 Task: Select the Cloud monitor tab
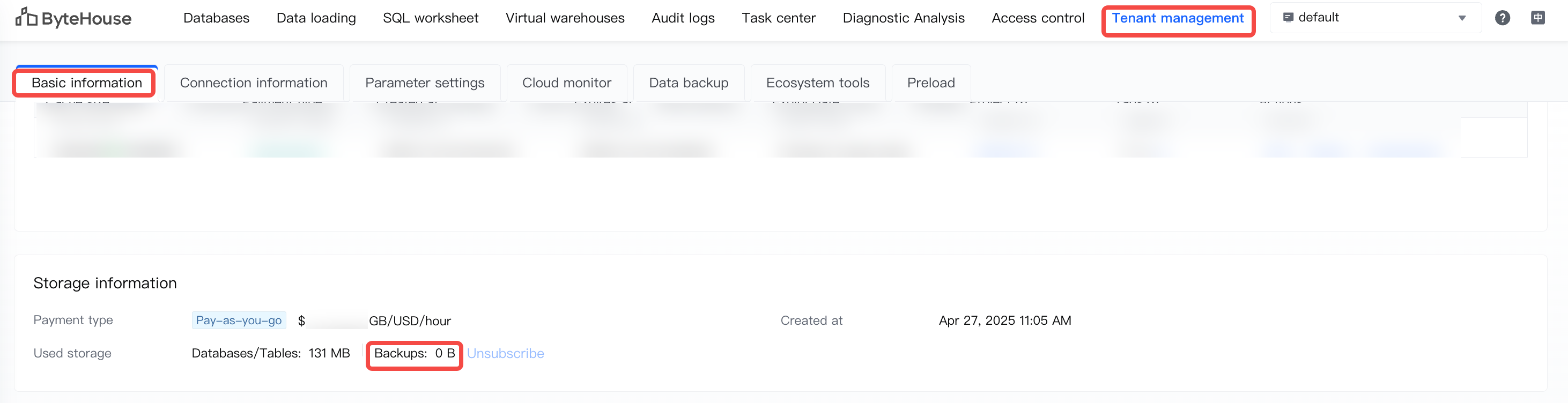tap(566, 83)
